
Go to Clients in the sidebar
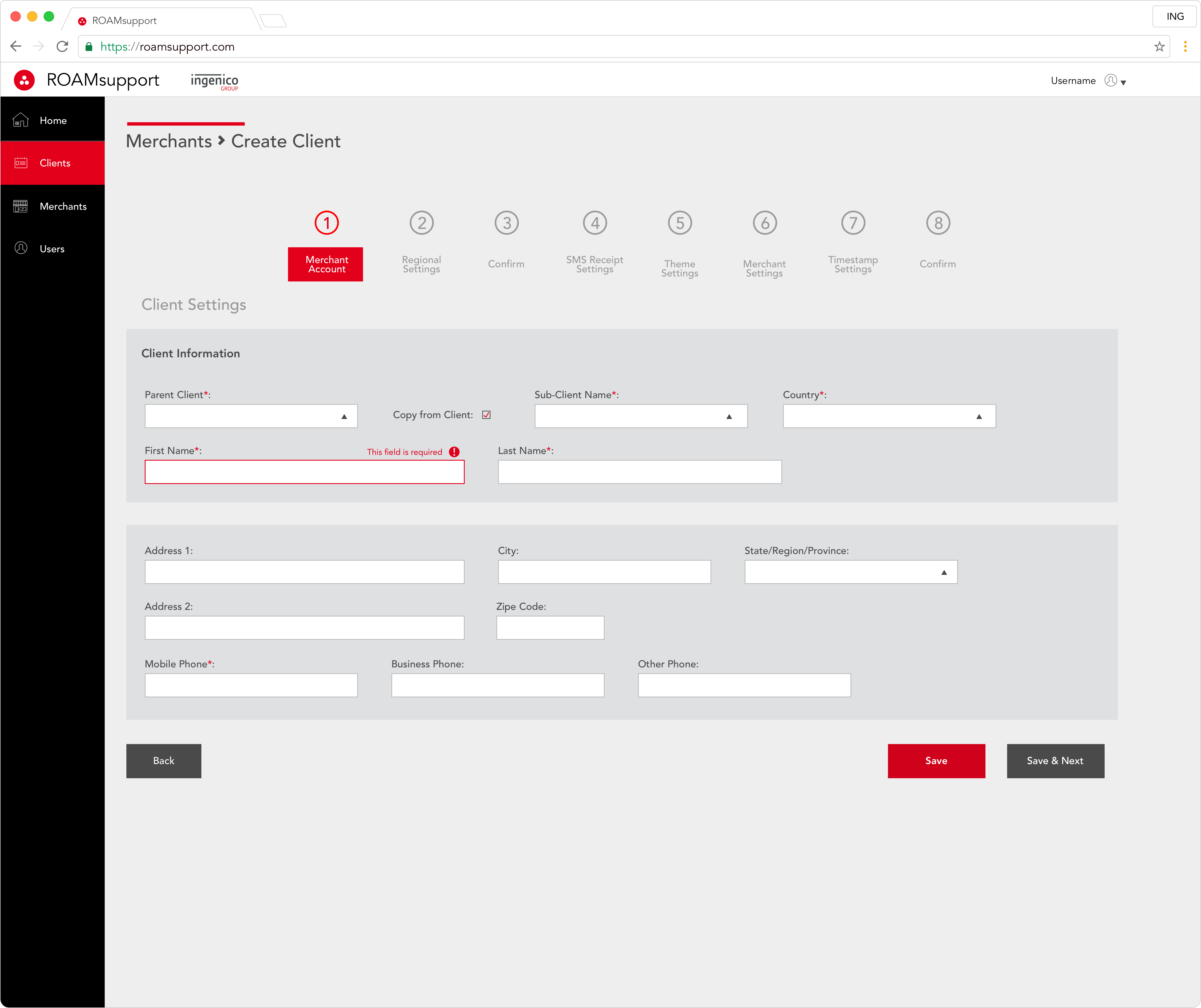52,163
